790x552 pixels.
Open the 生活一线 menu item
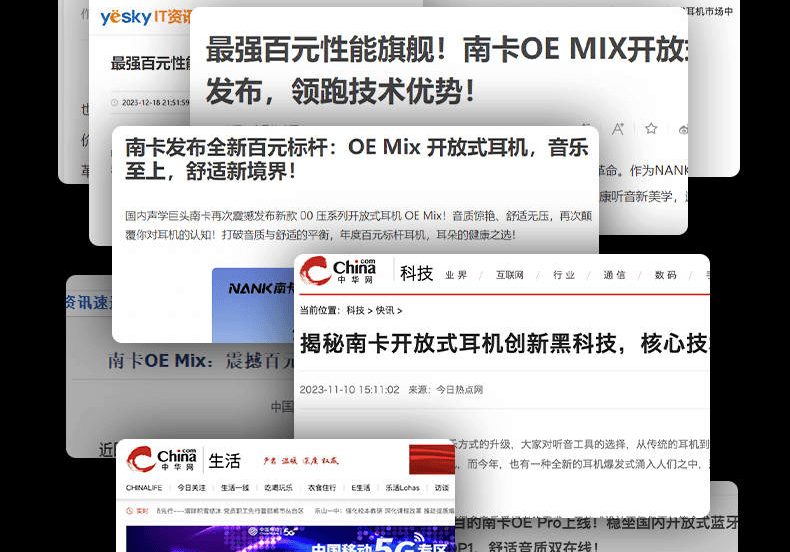234,488
